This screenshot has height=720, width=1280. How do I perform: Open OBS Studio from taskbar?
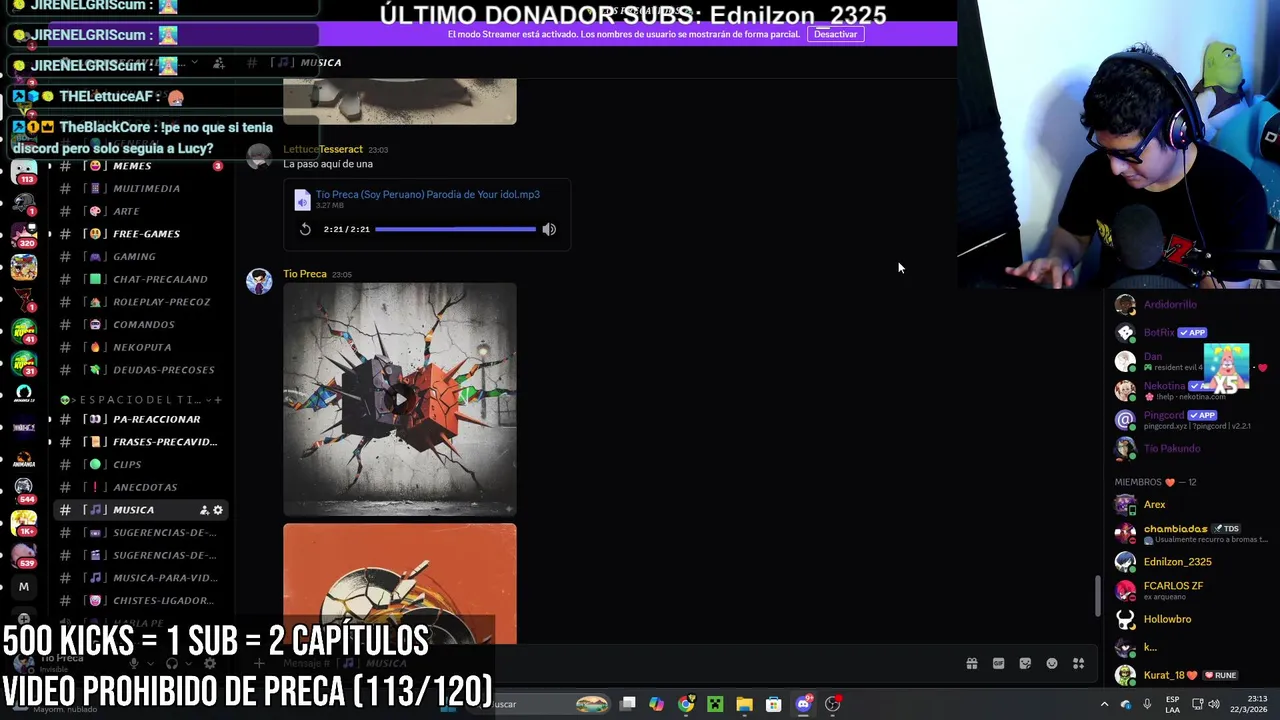coord(832,704)
